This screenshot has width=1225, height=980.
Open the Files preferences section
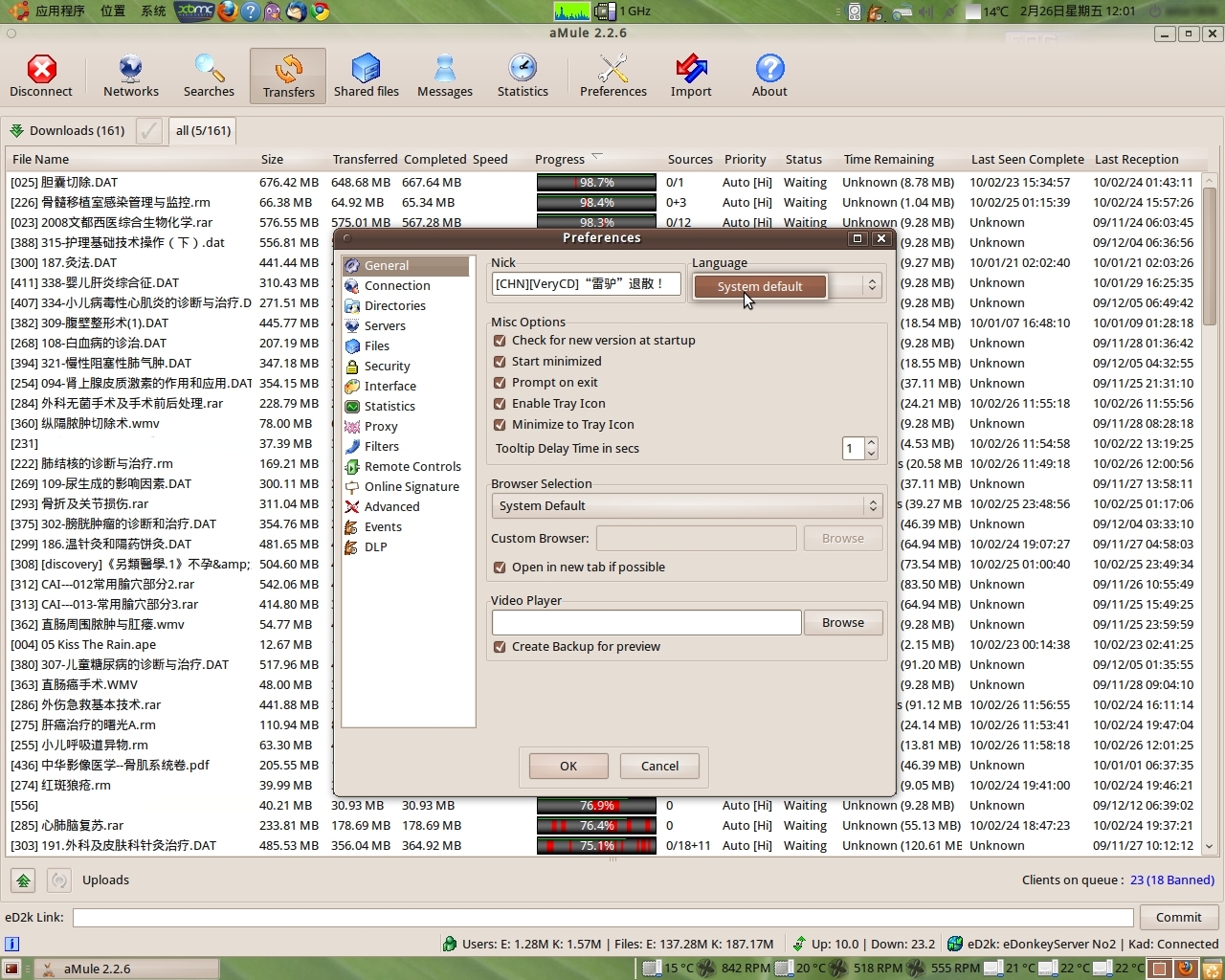[407, 345]
